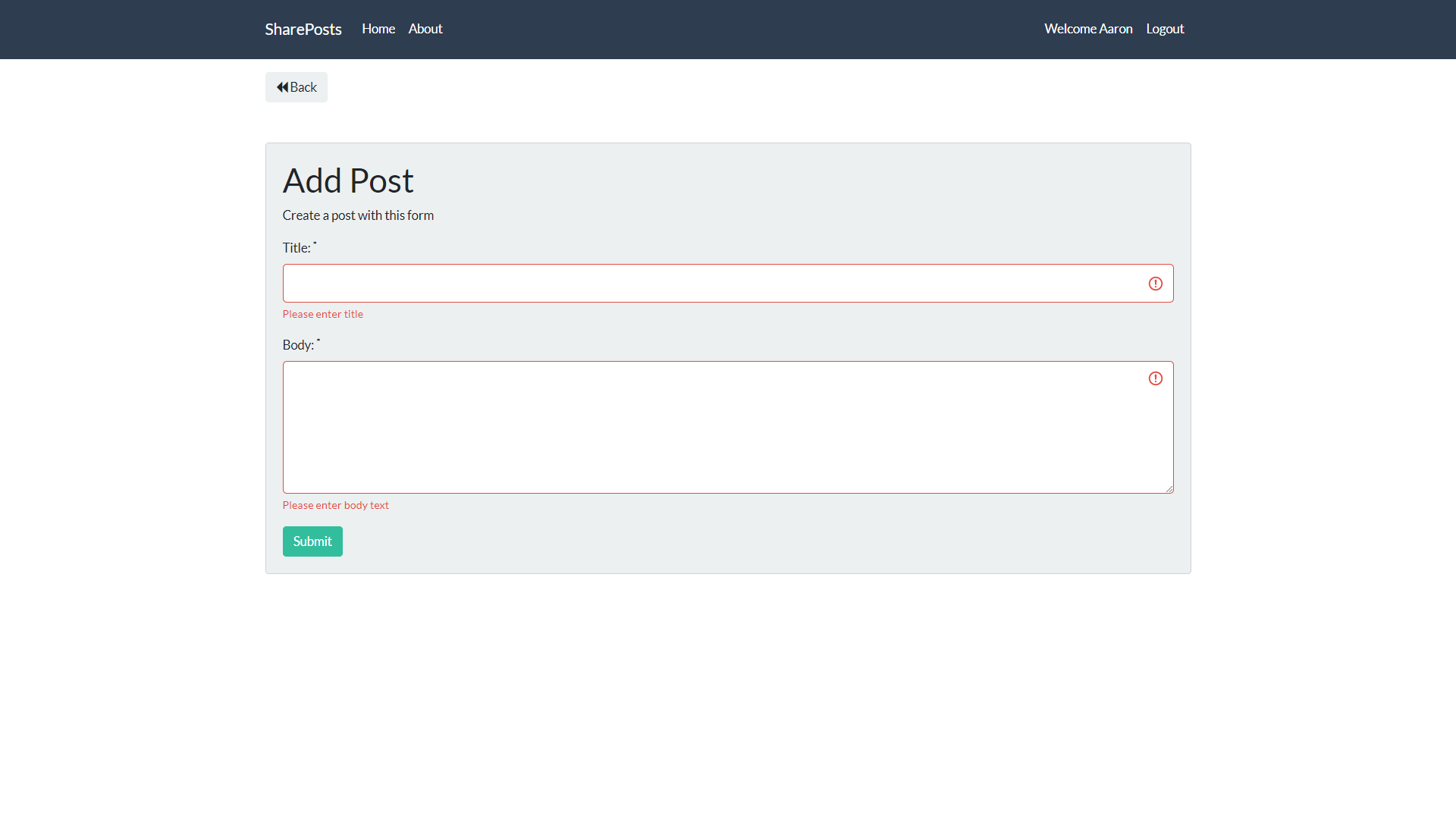Click the Add Post heading
The width and height of the screenshot is (1456, 819).
pyautogui.click(x=347, y=180)
